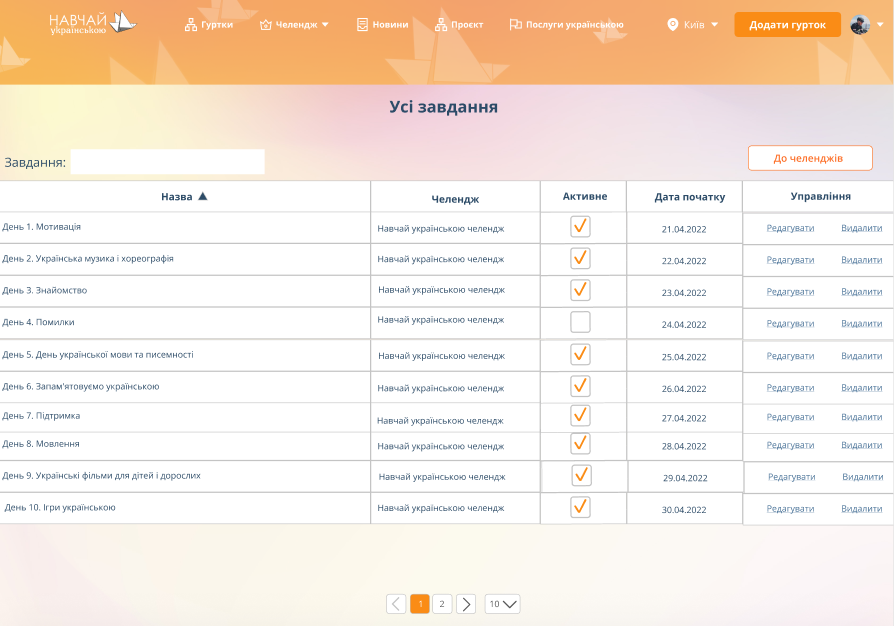Toggle Активне for День 7. Підтримка
Image resolution: width=894 pixels, height=626 pixels.
[x=580, y=416]
